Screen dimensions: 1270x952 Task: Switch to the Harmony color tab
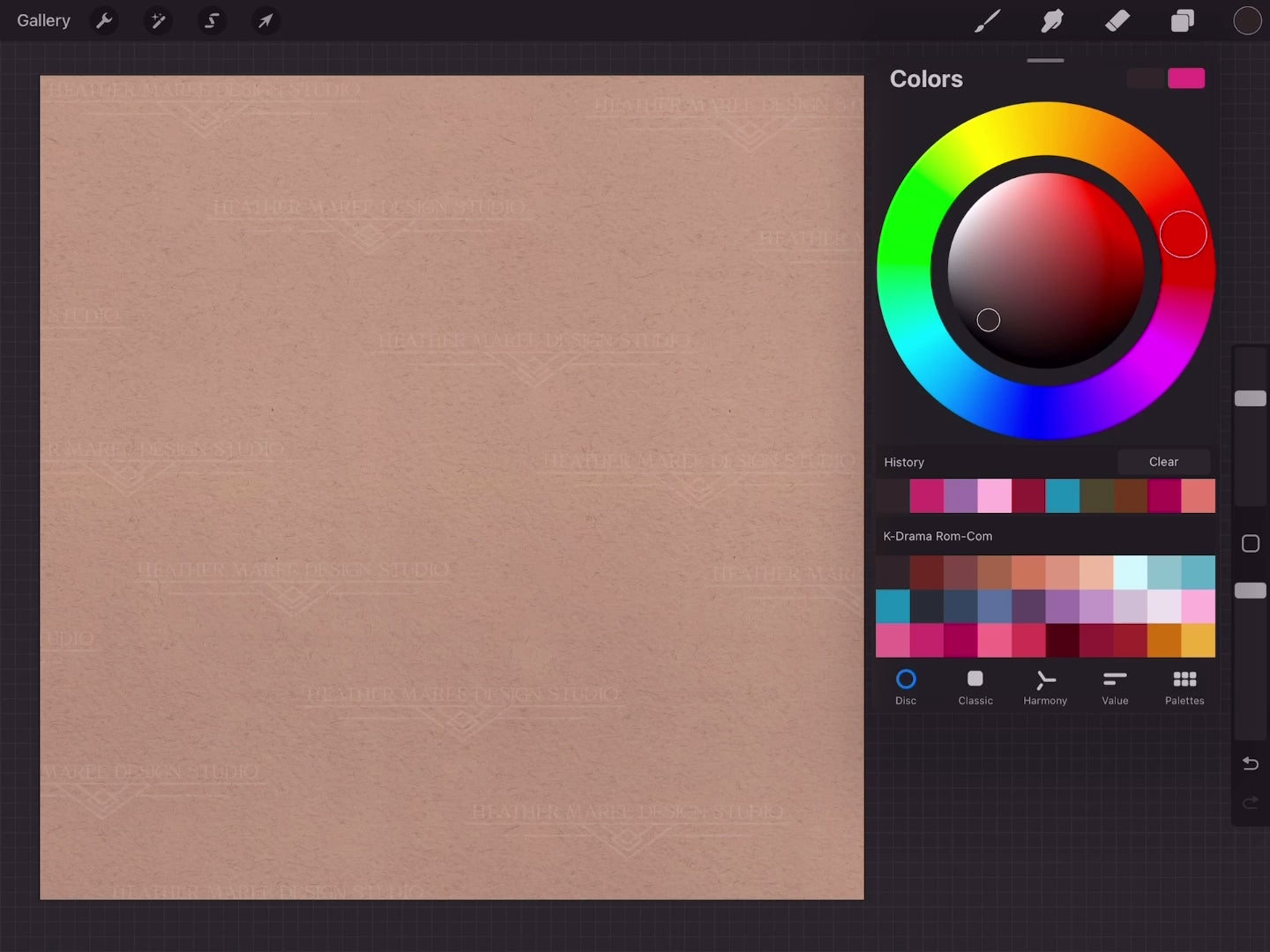coord(1045,688)
